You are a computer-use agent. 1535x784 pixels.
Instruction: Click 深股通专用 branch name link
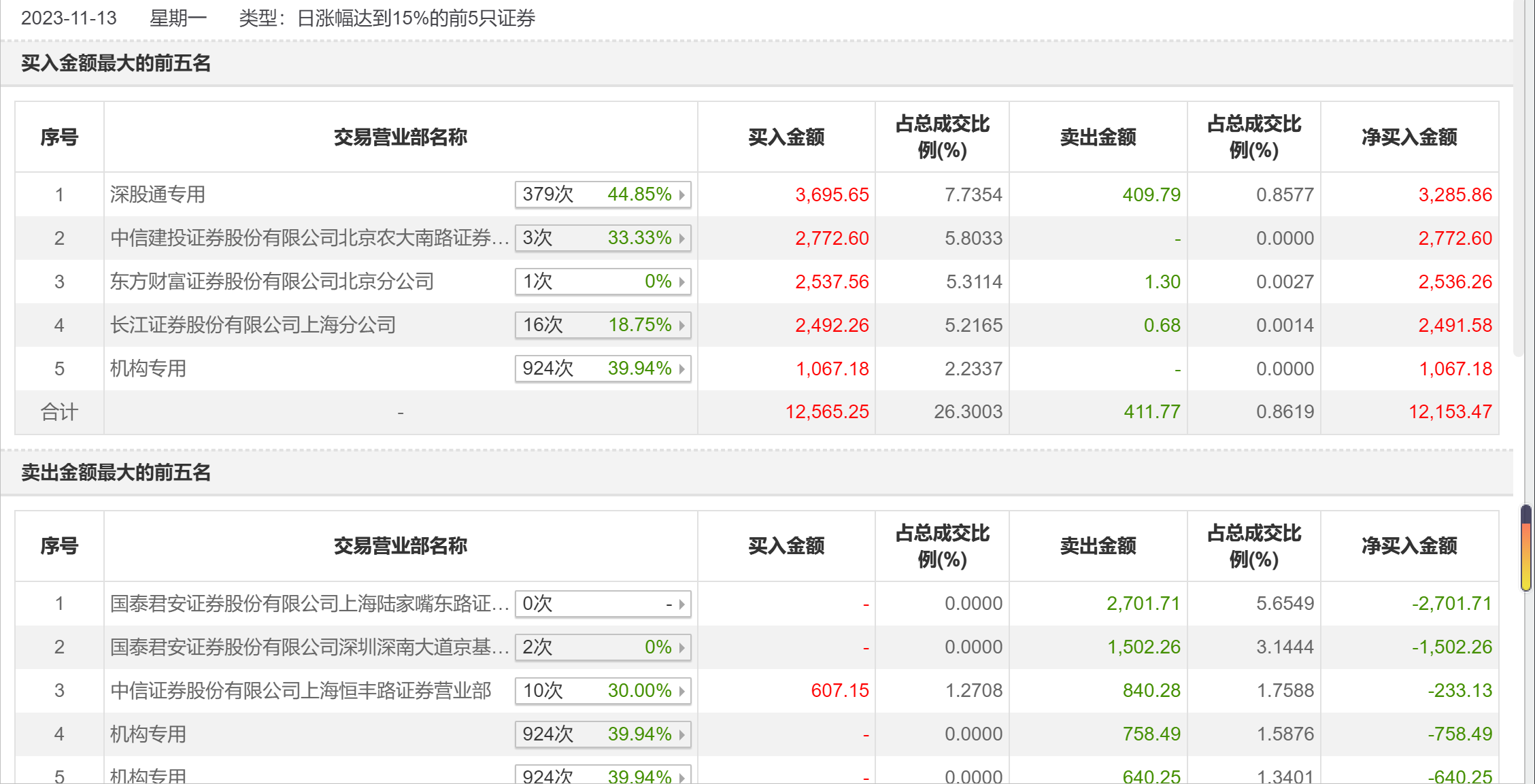click(158, 195)
